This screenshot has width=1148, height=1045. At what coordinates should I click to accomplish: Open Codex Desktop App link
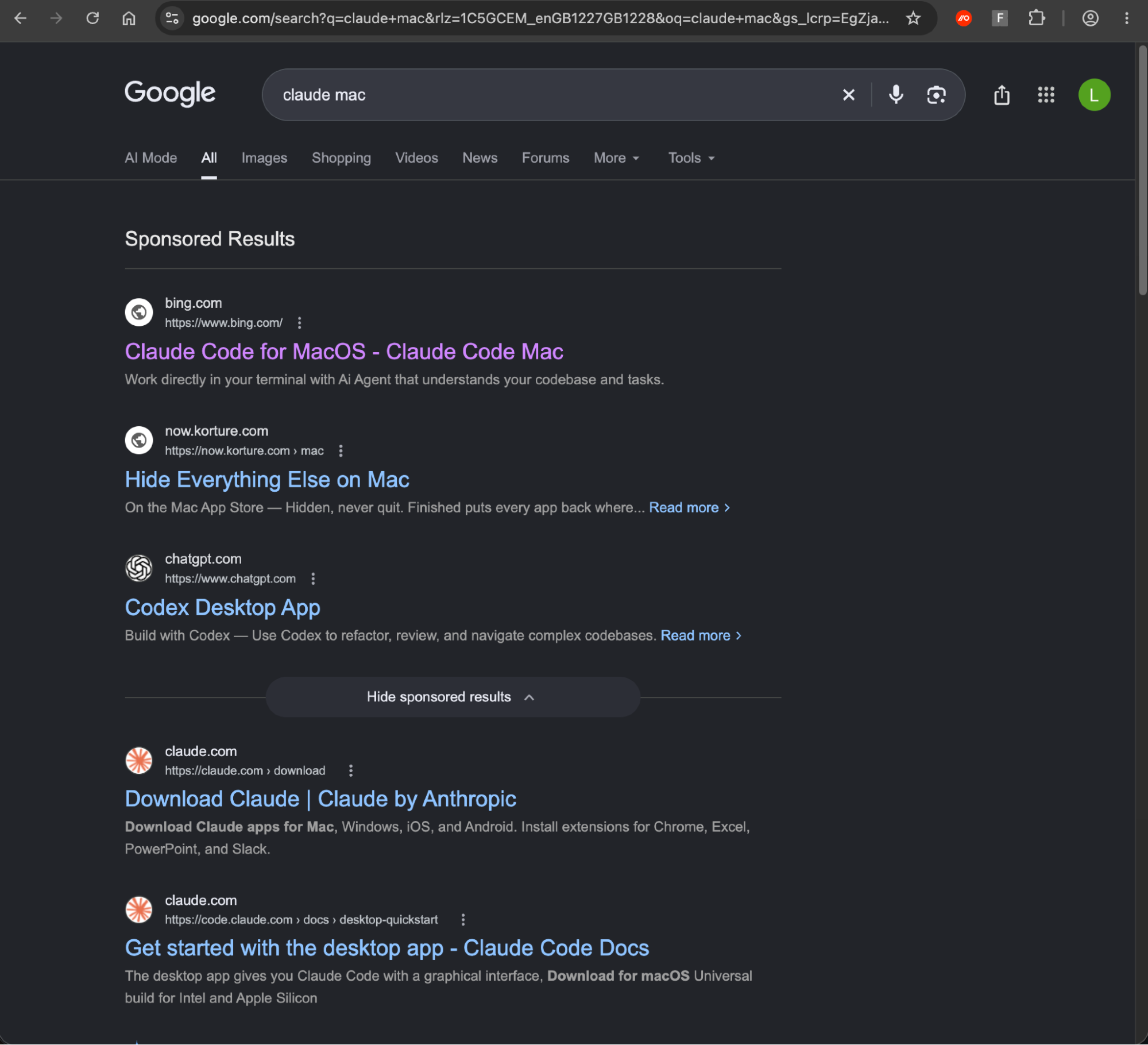click(222, 608)
